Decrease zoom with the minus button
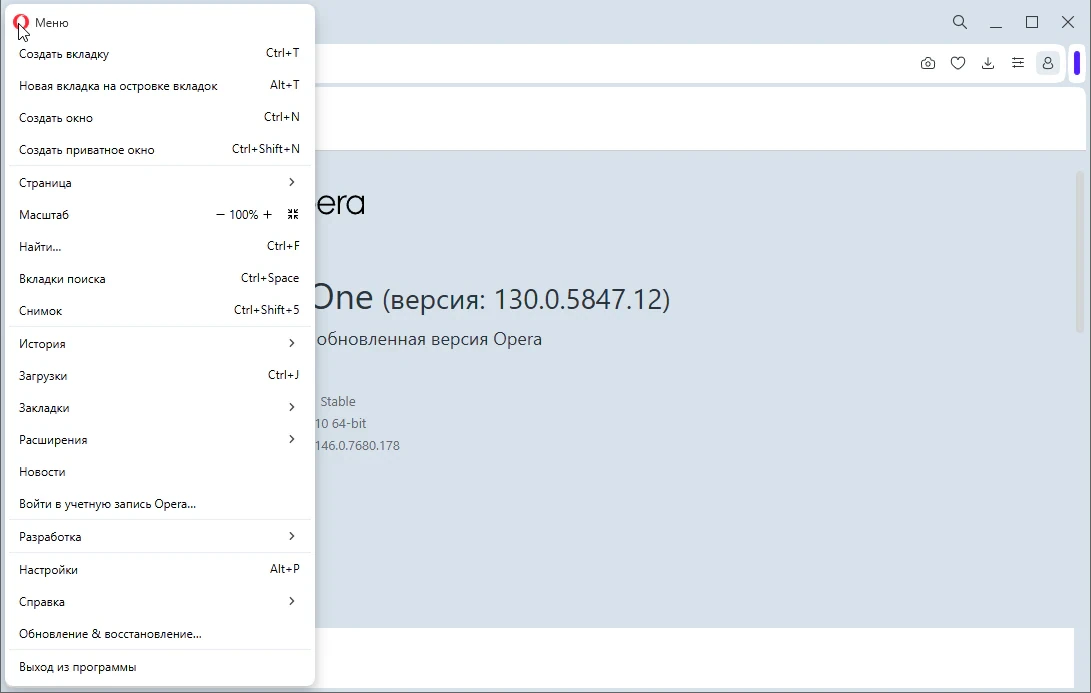The width and height of the screenshot is (1091, 693). [220, 214]
